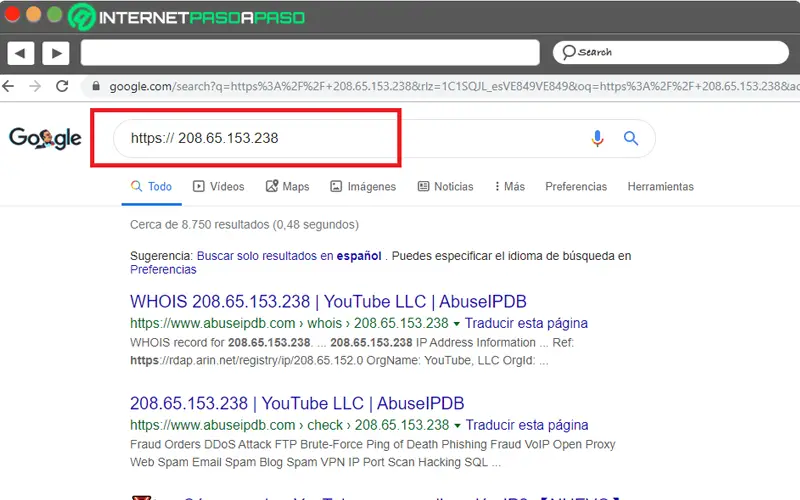This screenshot has height=500, width=800.
Task: Click the google.com URL in address bar
Action: (454, 86)
